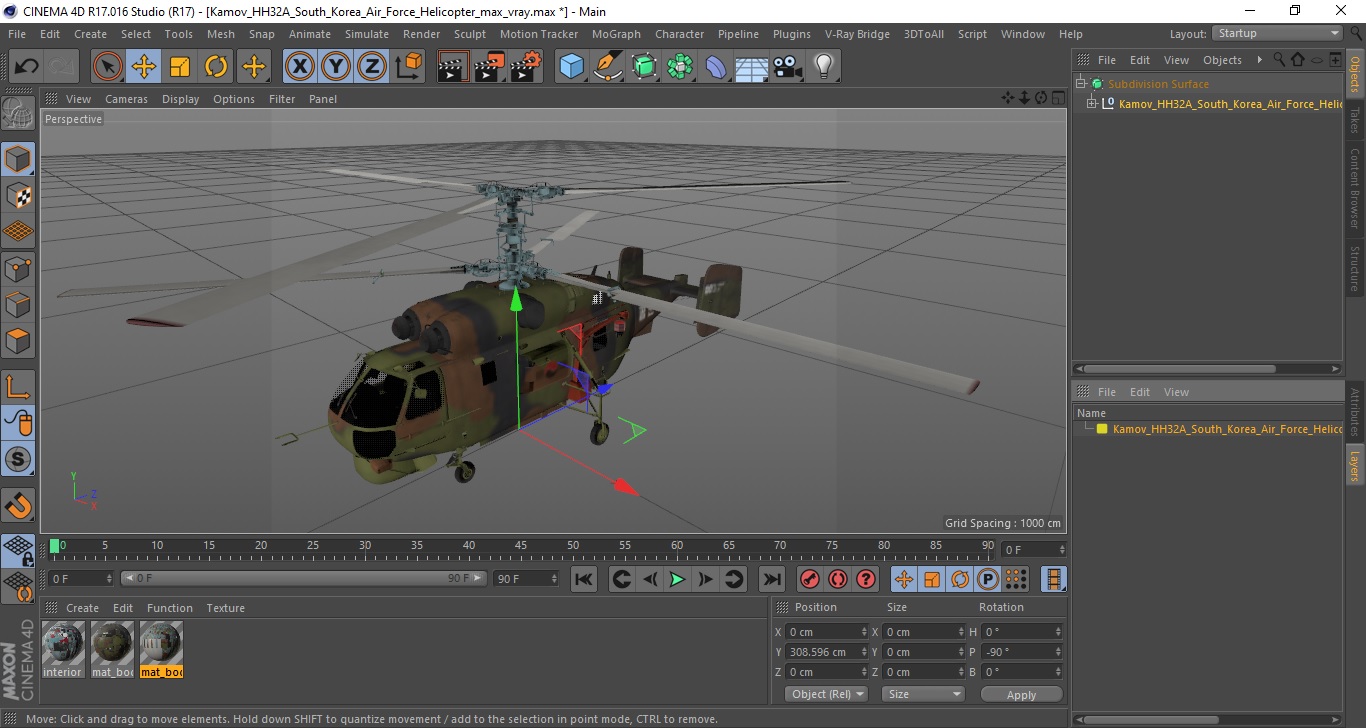Screen dimensions: 1366x728
Task: Click Record Active Objects keyframe button
Action: click(x=810, y=579)
